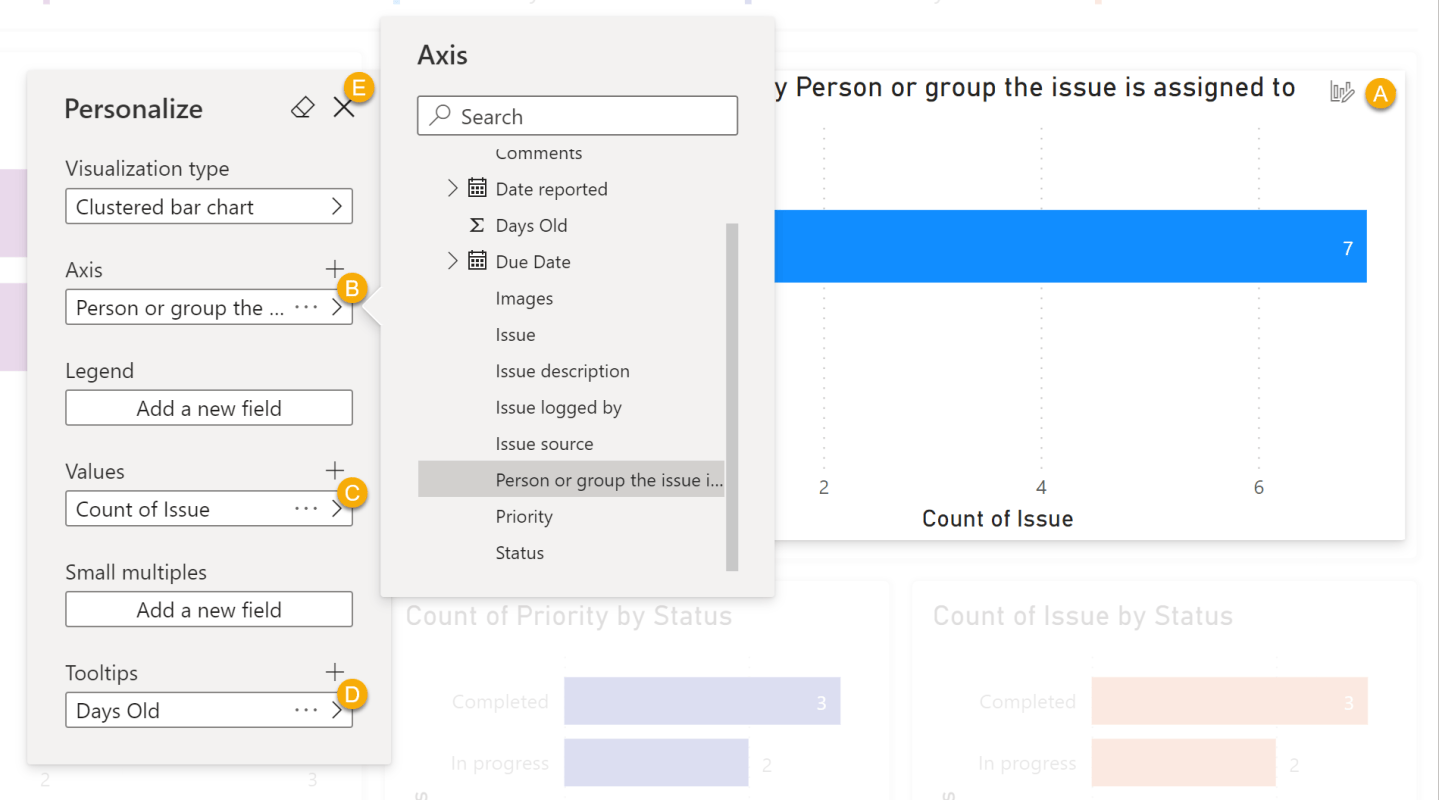Click the Search field in Axis flyout
The height and width of the screenshot is (800, 1439).
click(x=578, y=116)
